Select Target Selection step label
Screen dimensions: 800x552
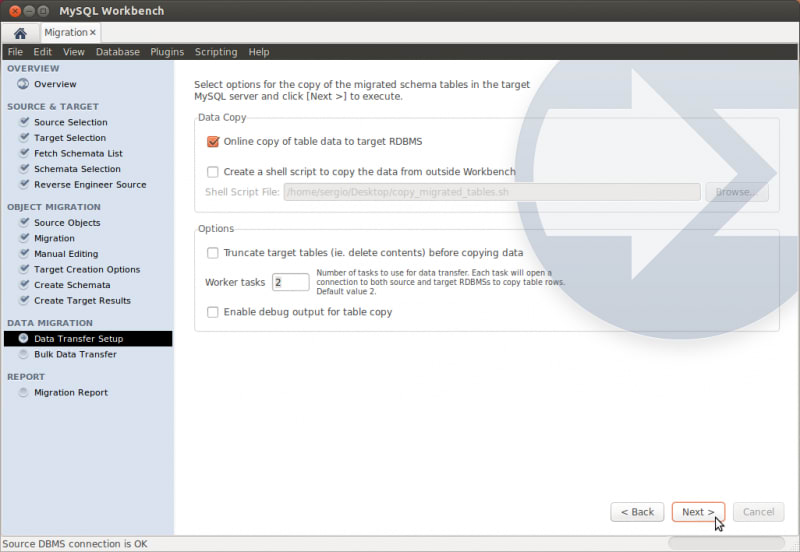[x=70, y=138]
